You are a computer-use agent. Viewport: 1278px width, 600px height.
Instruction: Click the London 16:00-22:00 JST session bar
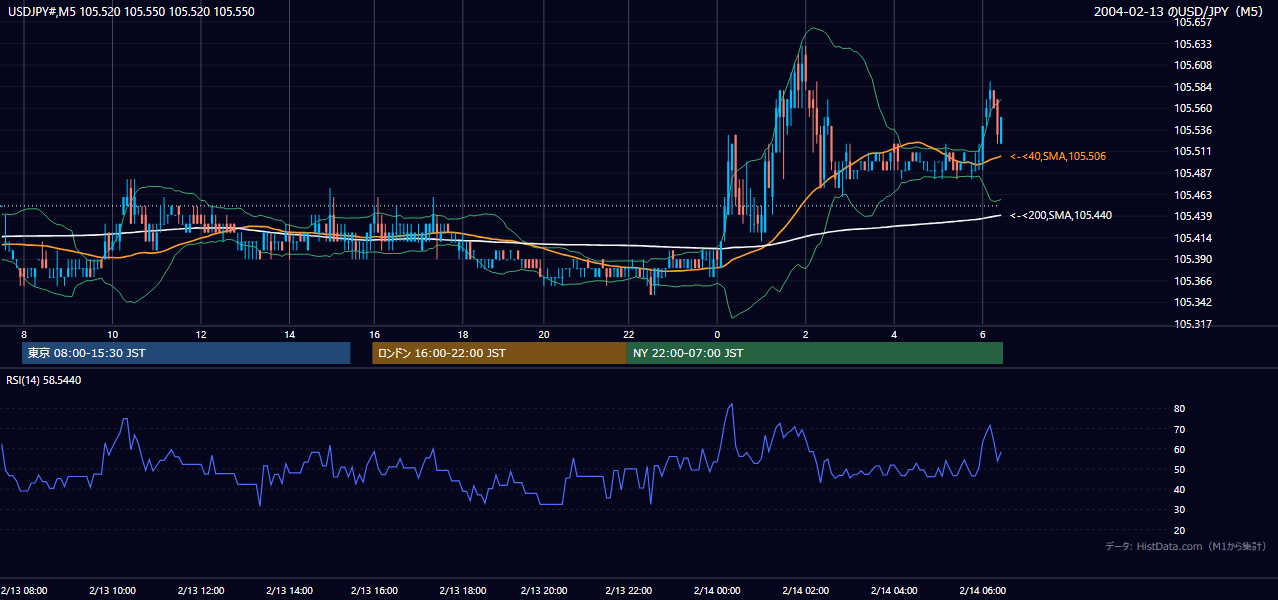pos(499,353)
